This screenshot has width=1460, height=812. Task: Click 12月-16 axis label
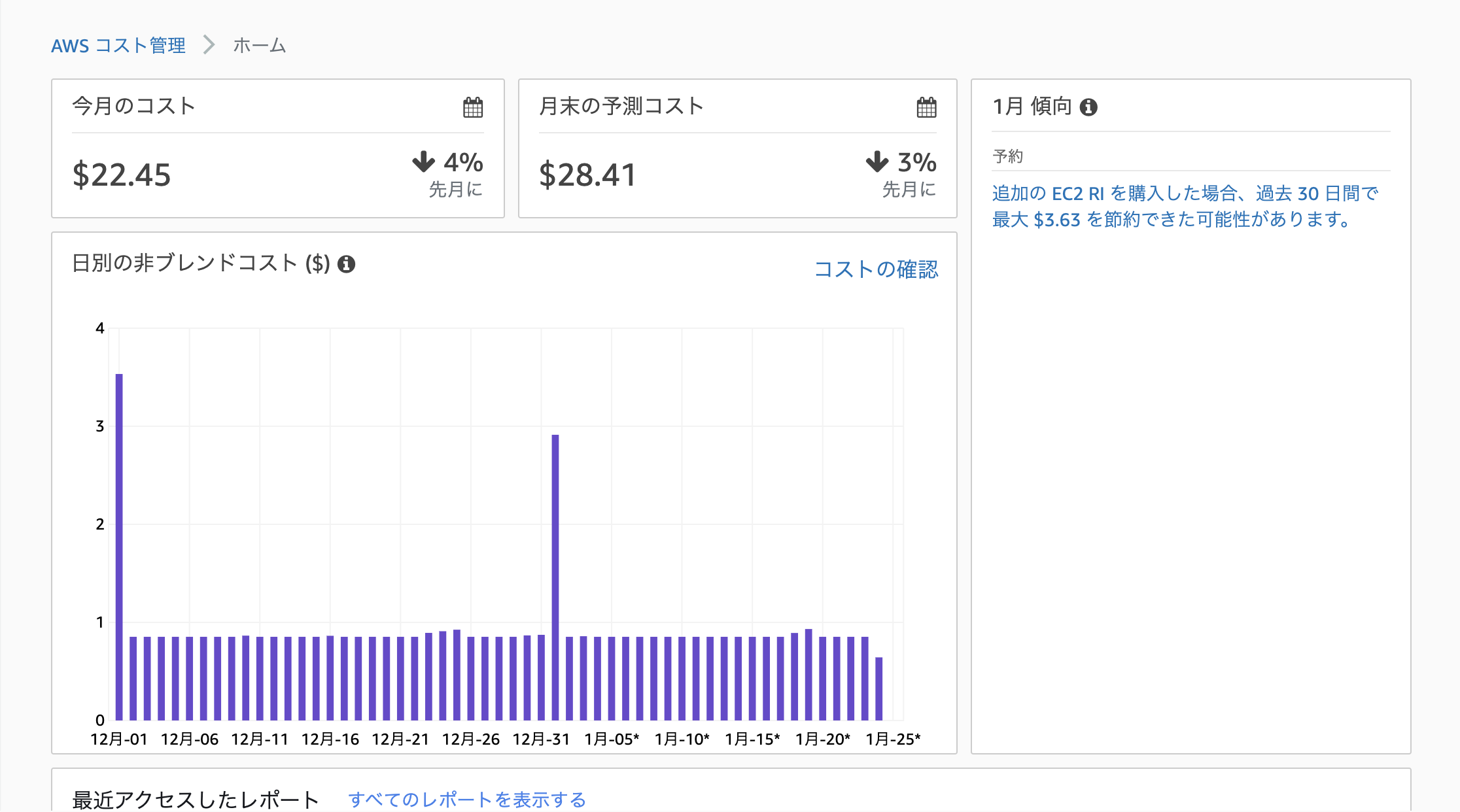pyautogui.click(x=330, y=739)
